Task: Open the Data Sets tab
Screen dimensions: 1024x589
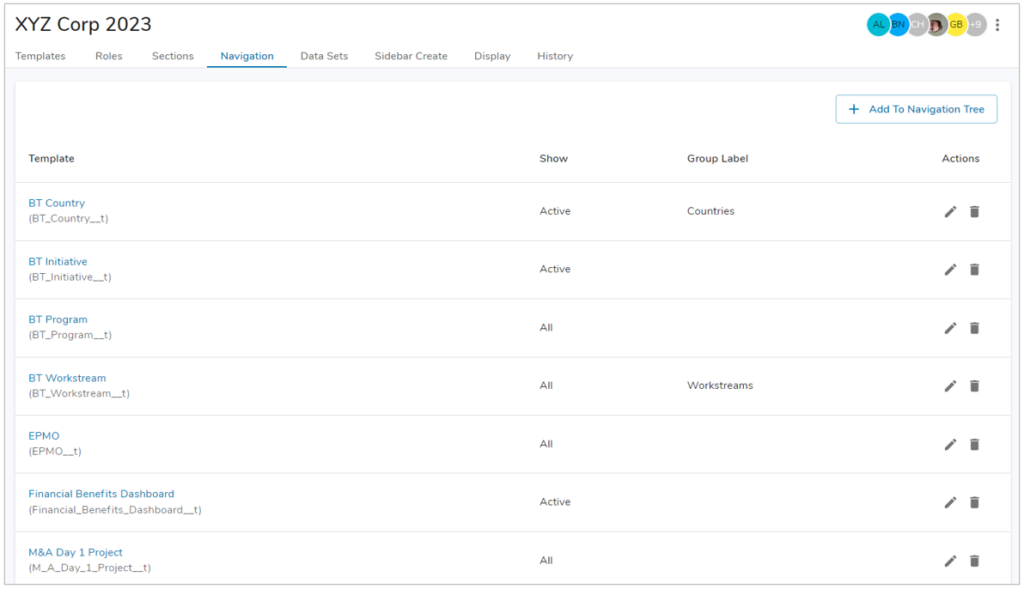Action: pyautogui.click(x=322, y=56)
